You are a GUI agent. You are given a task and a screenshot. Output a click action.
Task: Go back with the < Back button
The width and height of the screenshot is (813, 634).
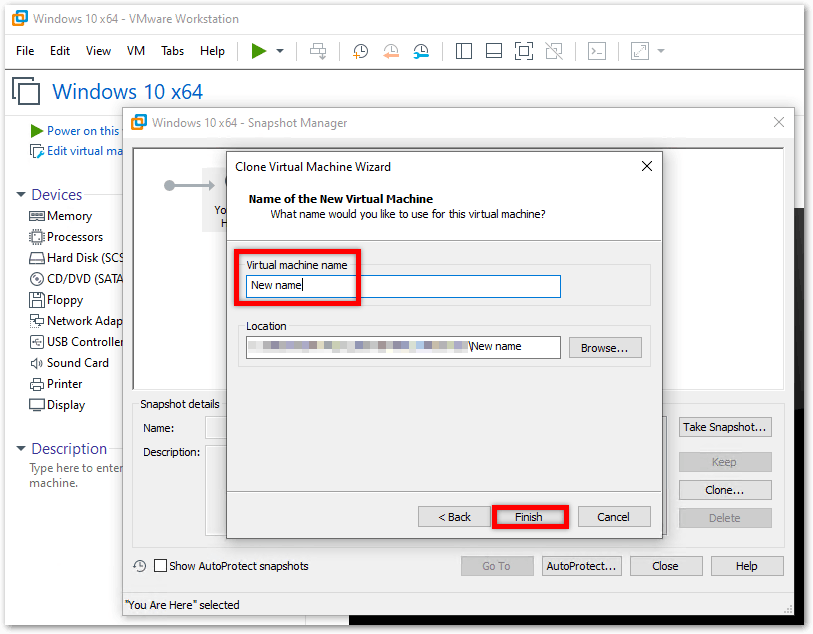click(x=454, y=517)
